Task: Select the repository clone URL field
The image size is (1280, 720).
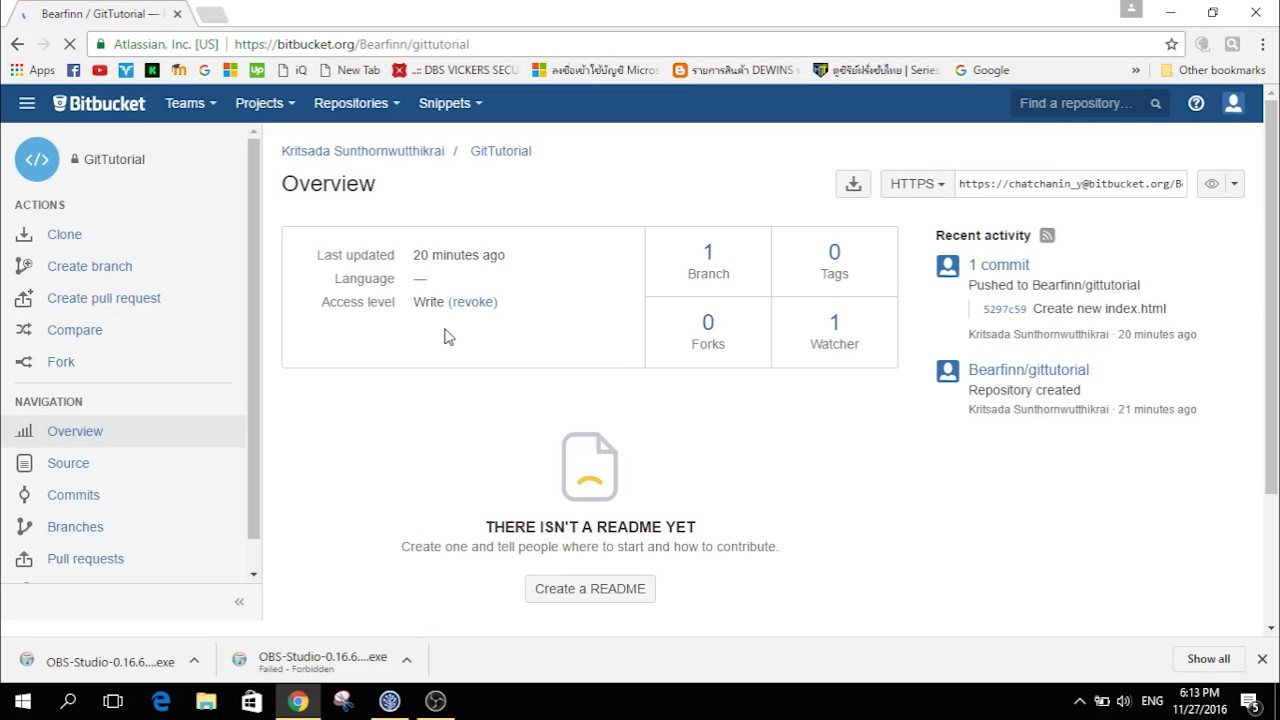Action: (1070, 184)
